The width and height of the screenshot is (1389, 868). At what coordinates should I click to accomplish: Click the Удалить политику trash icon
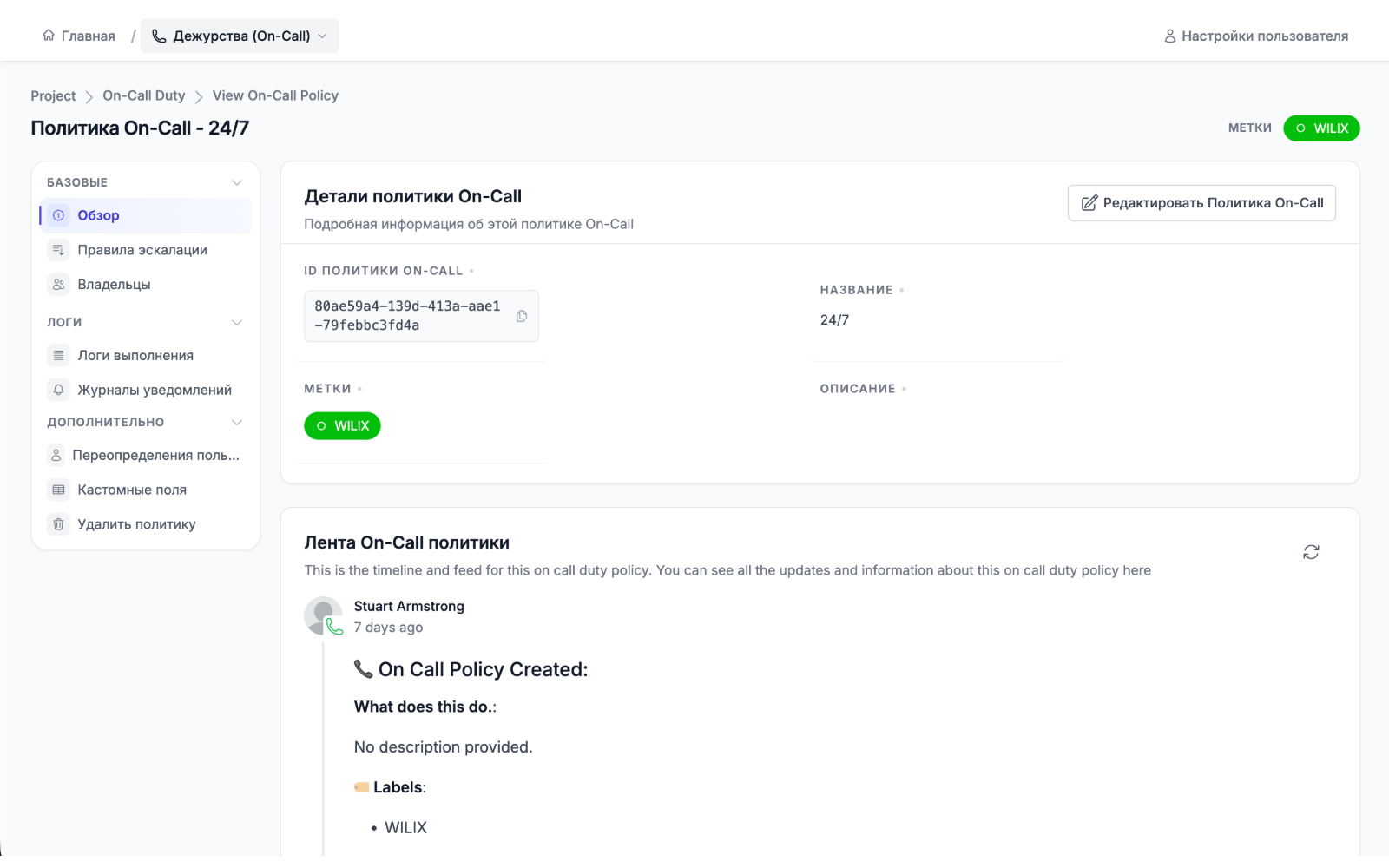(x=58, y=524)
